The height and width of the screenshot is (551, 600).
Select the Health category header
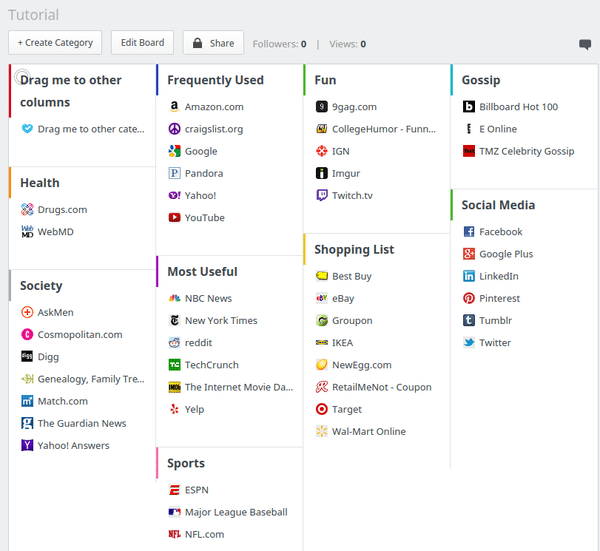tap(40, 183)
